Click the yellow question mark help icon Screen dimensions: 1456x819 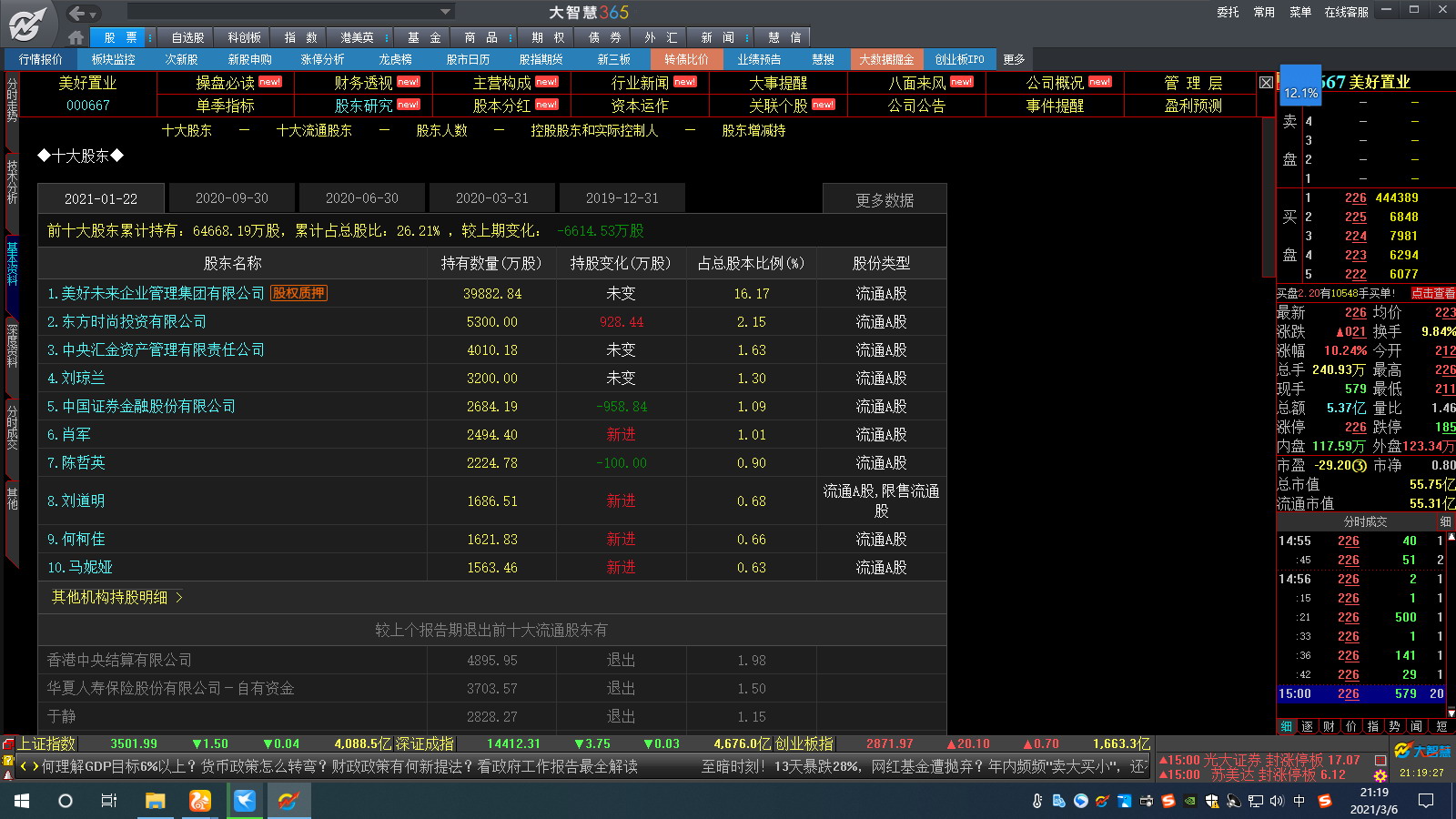(x=8, y=759)
